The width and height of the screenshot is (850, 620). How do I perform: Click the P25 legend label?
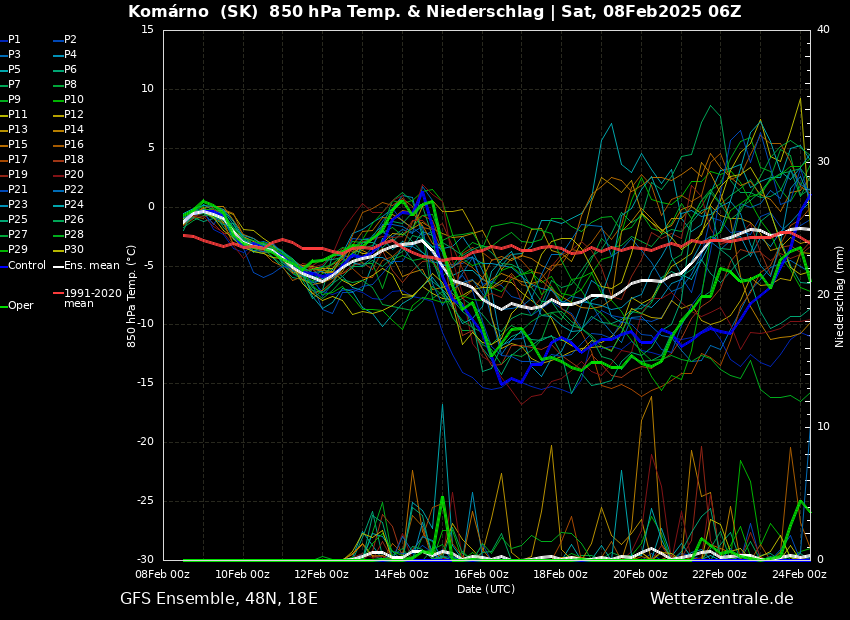(18, 220)
